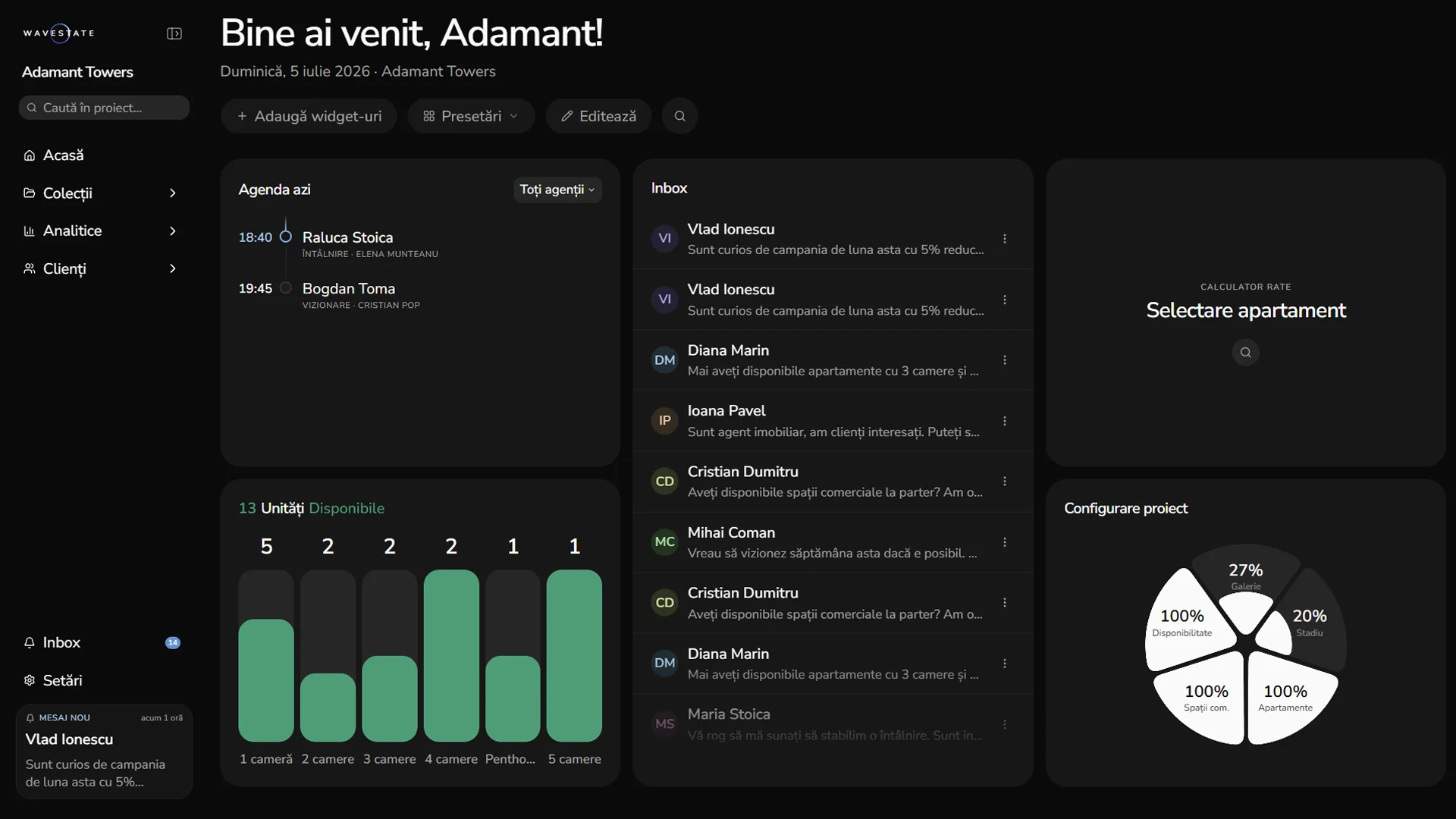1456x819 pixels.
Task: Click the 4 camere bar in chart
Action: click(x=451, y=656)
